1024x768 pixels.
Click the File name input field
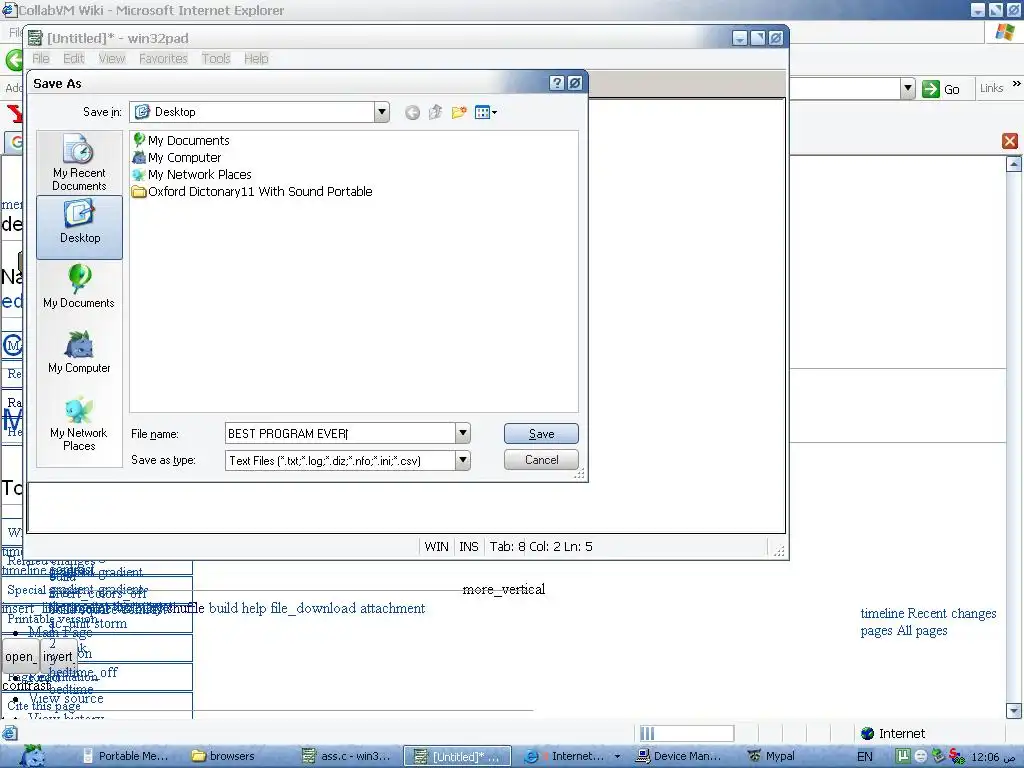point(340,433)
